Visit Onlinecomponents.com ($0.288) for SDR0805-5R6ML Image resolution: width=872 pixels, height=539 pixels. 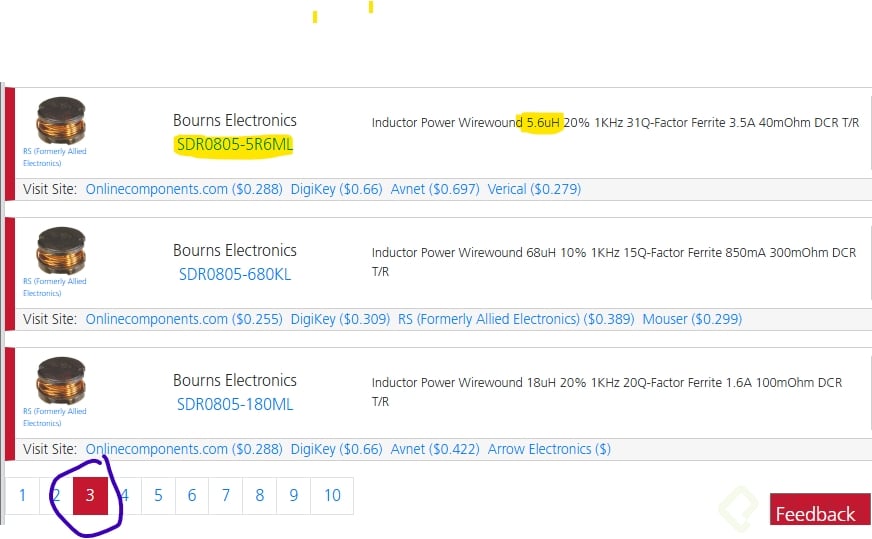tap(184, 189)
